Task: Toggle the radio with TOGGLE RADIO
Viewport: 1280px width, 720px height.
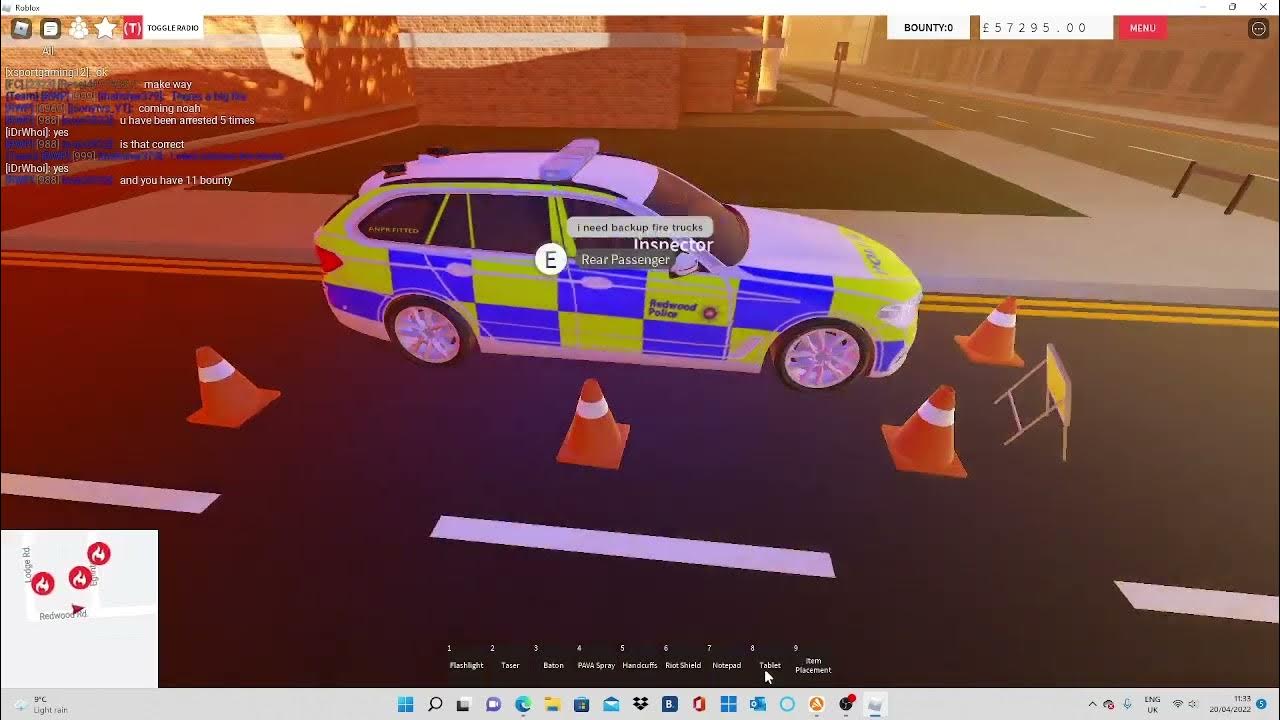Action: pyautogui.click(x=173, y=28)
